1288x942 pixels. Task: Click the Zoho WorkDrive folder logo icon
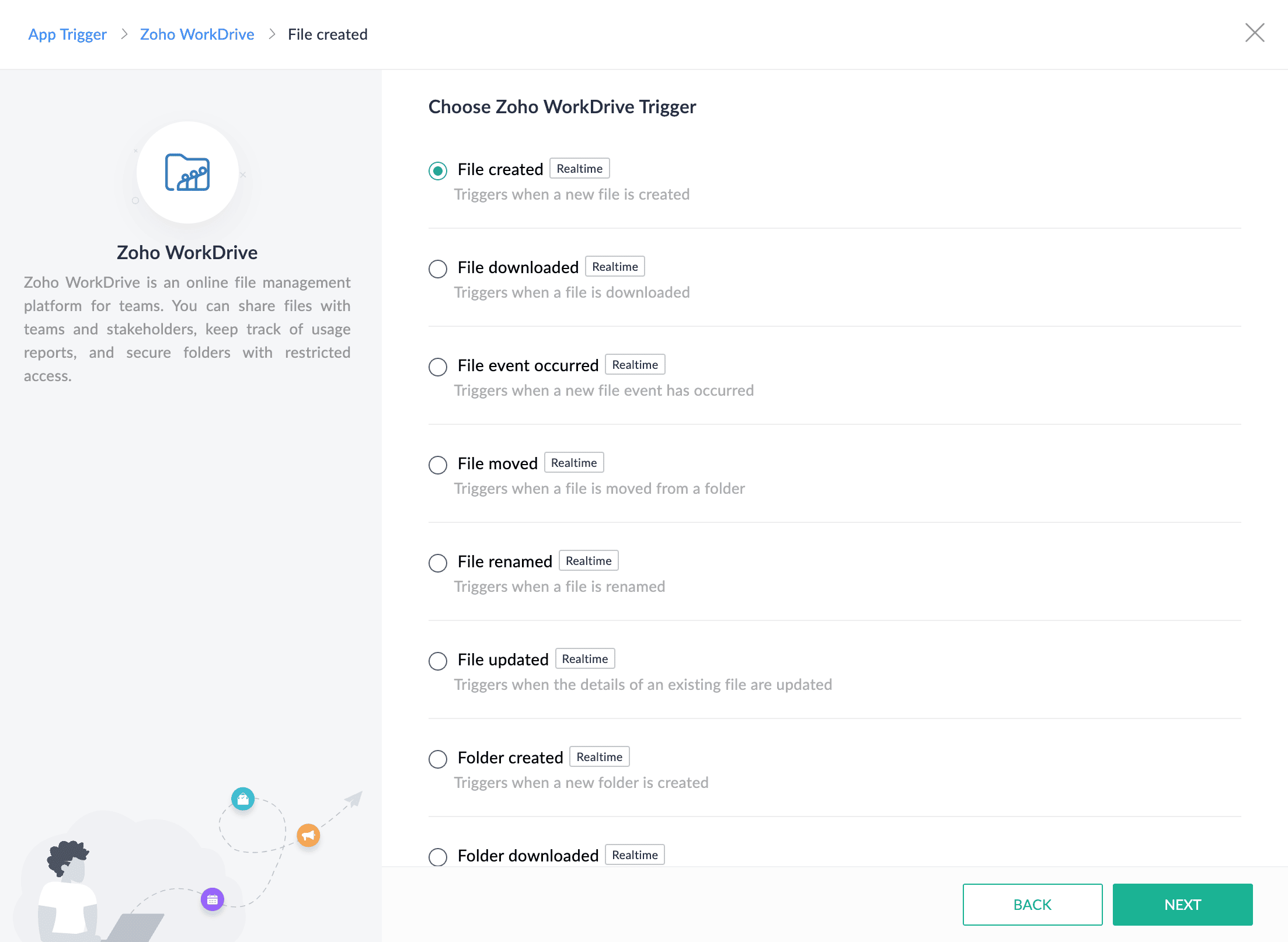187,173
